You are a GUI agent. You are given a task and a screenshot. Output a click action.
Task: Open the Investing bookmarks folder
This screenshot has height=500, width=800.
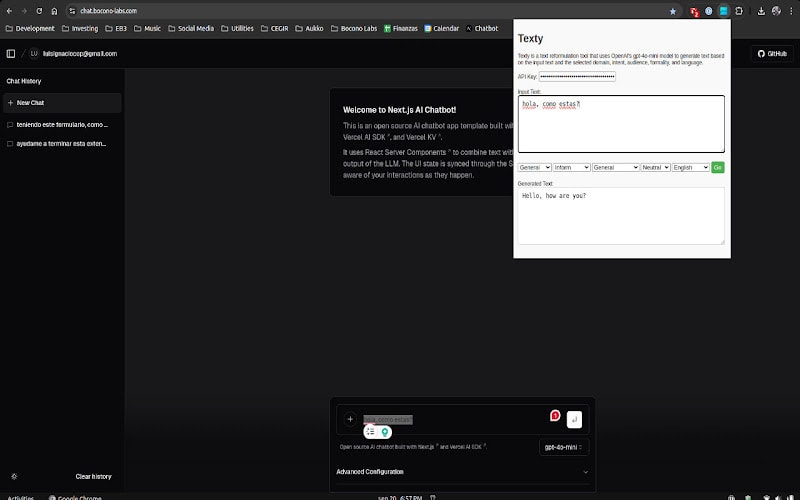[x=80, y=29]
